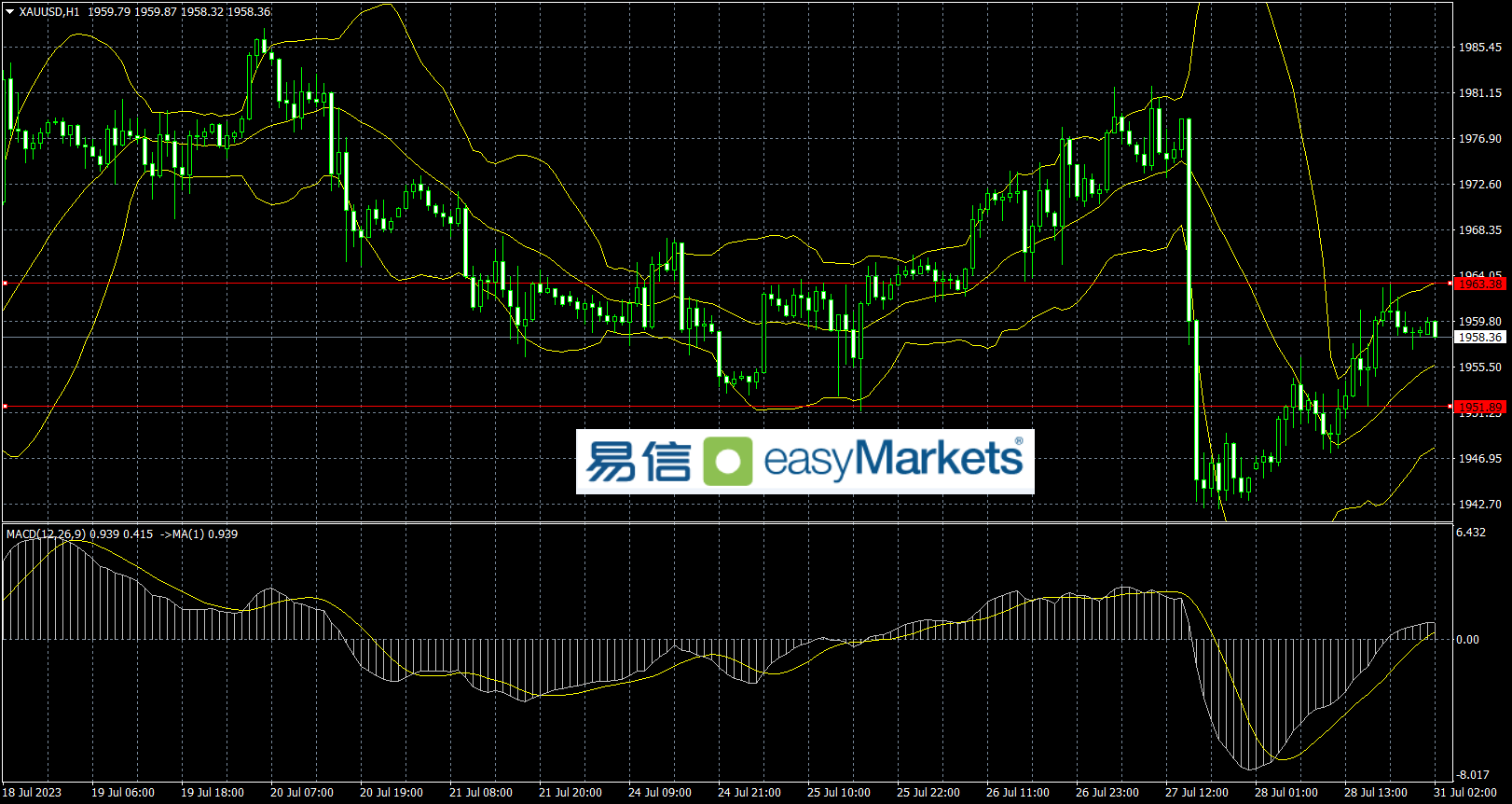This screenshot has width=1512, height=804.
Task: Click the 28 Jul 13:00 time label
Action: 1376,793
